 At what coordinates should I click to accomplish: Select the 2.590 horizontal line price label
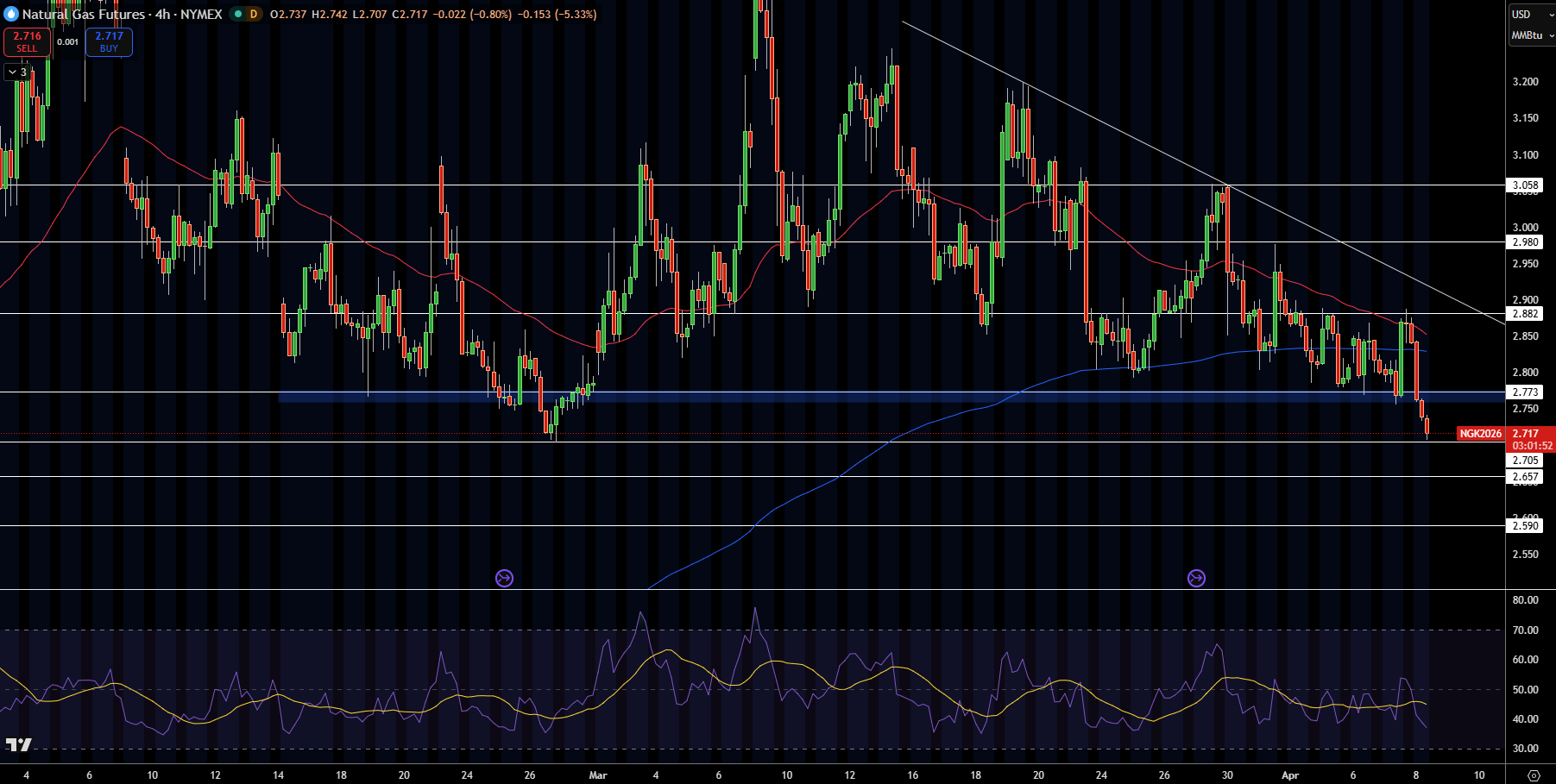pos(1525,526)
